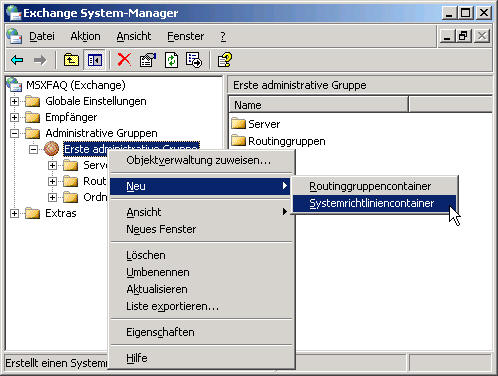
Task: Choose Liste exportieren... from context menu
Action: click(201, 306)
